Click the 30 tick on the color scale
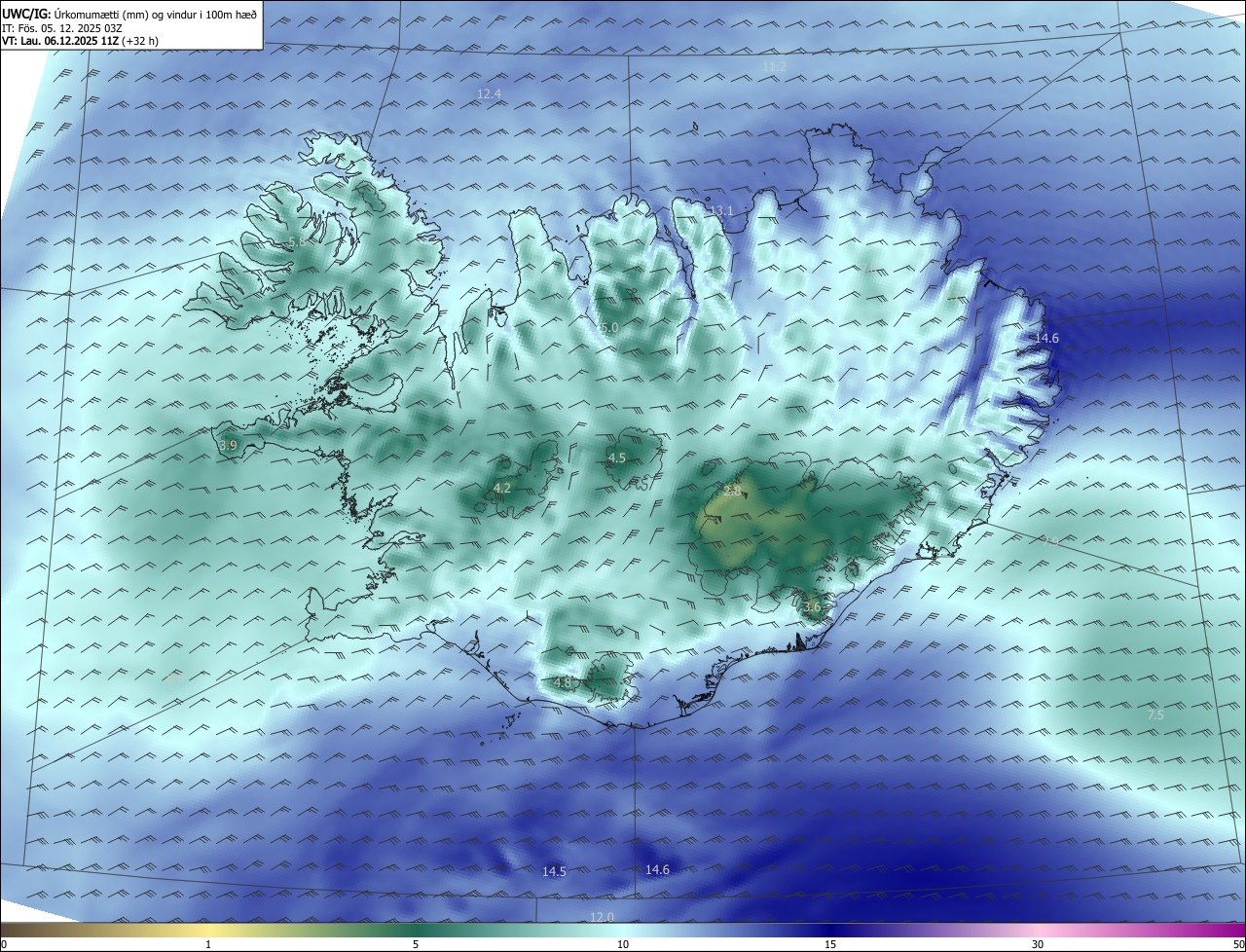 pyautogui.click(x=1038, y=944)
